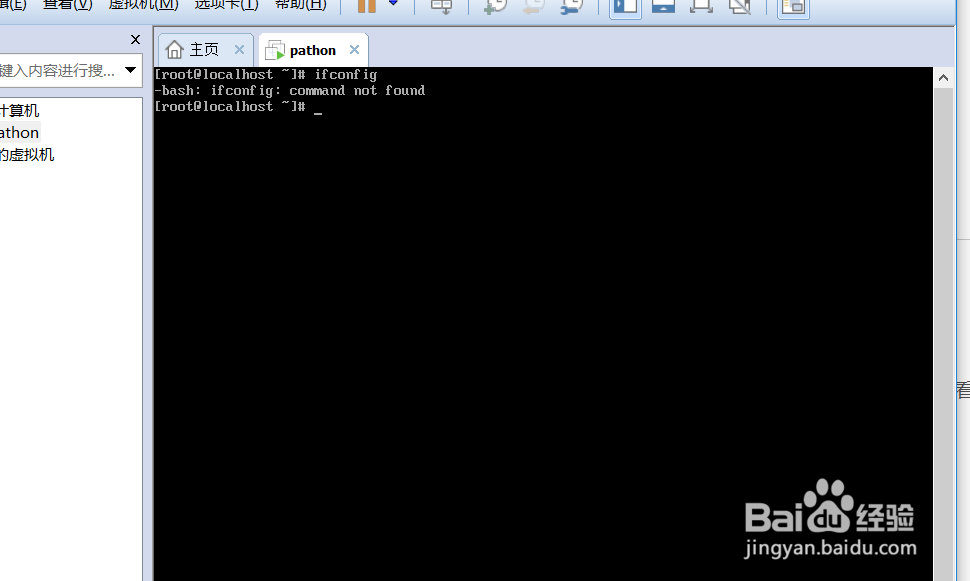Click the scroll up arrow of console scrollbar
Viewport: 970px width, 581px height.
tap(943, 77)
